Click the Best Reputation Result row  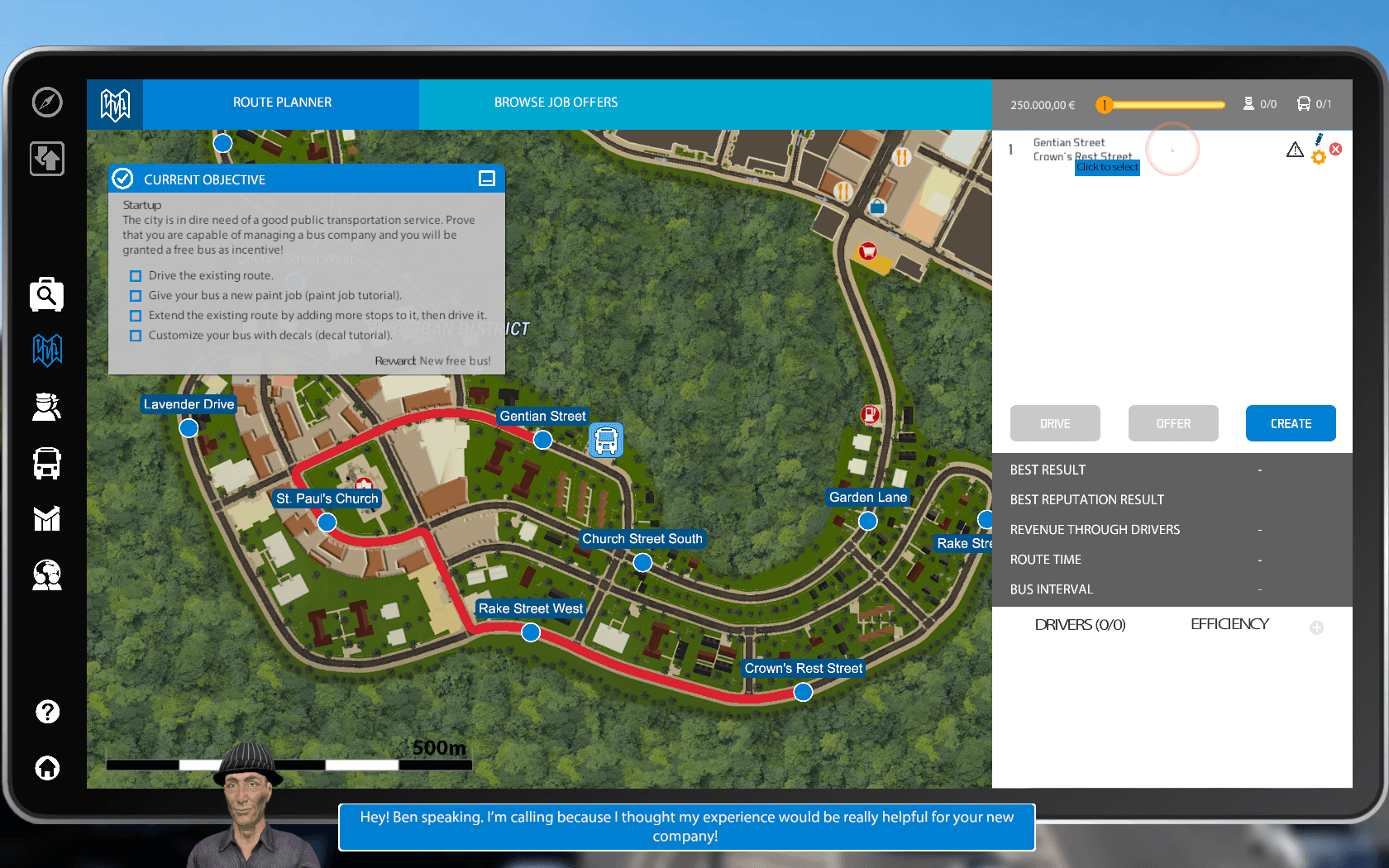[1172, 500]
